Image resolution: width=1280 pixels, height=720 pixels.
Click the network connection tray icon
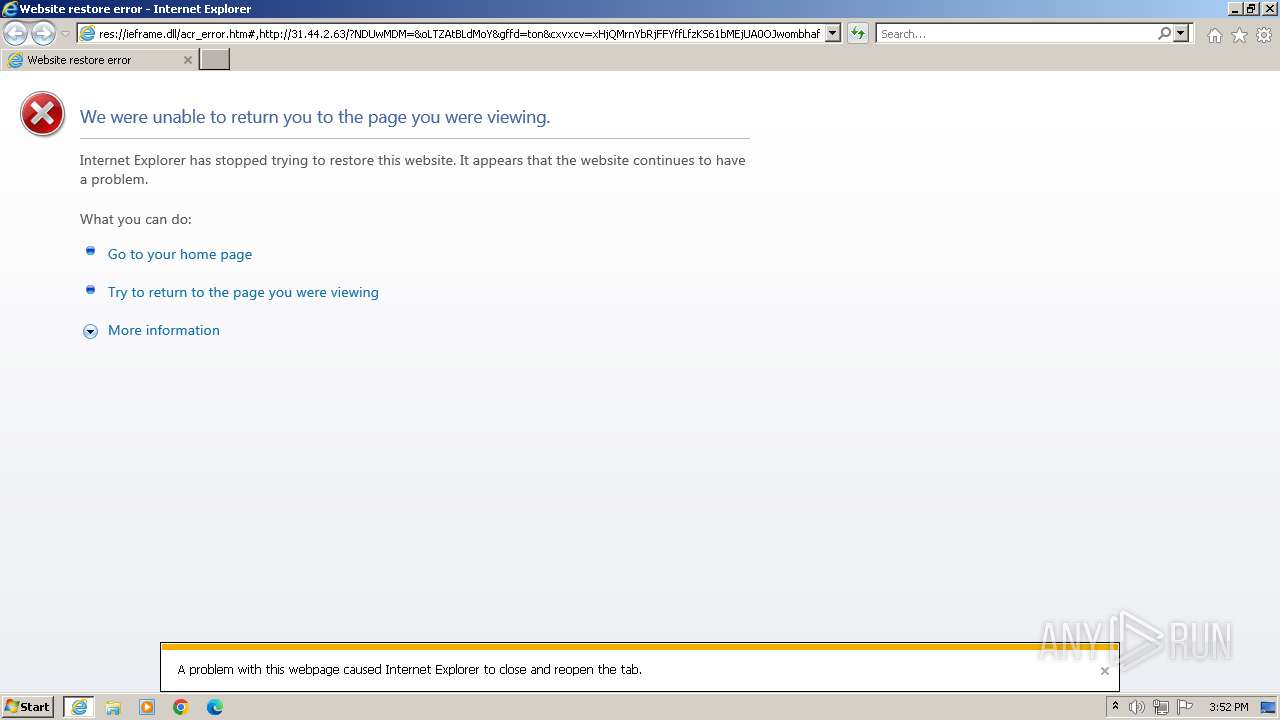tap(1161, 707)
